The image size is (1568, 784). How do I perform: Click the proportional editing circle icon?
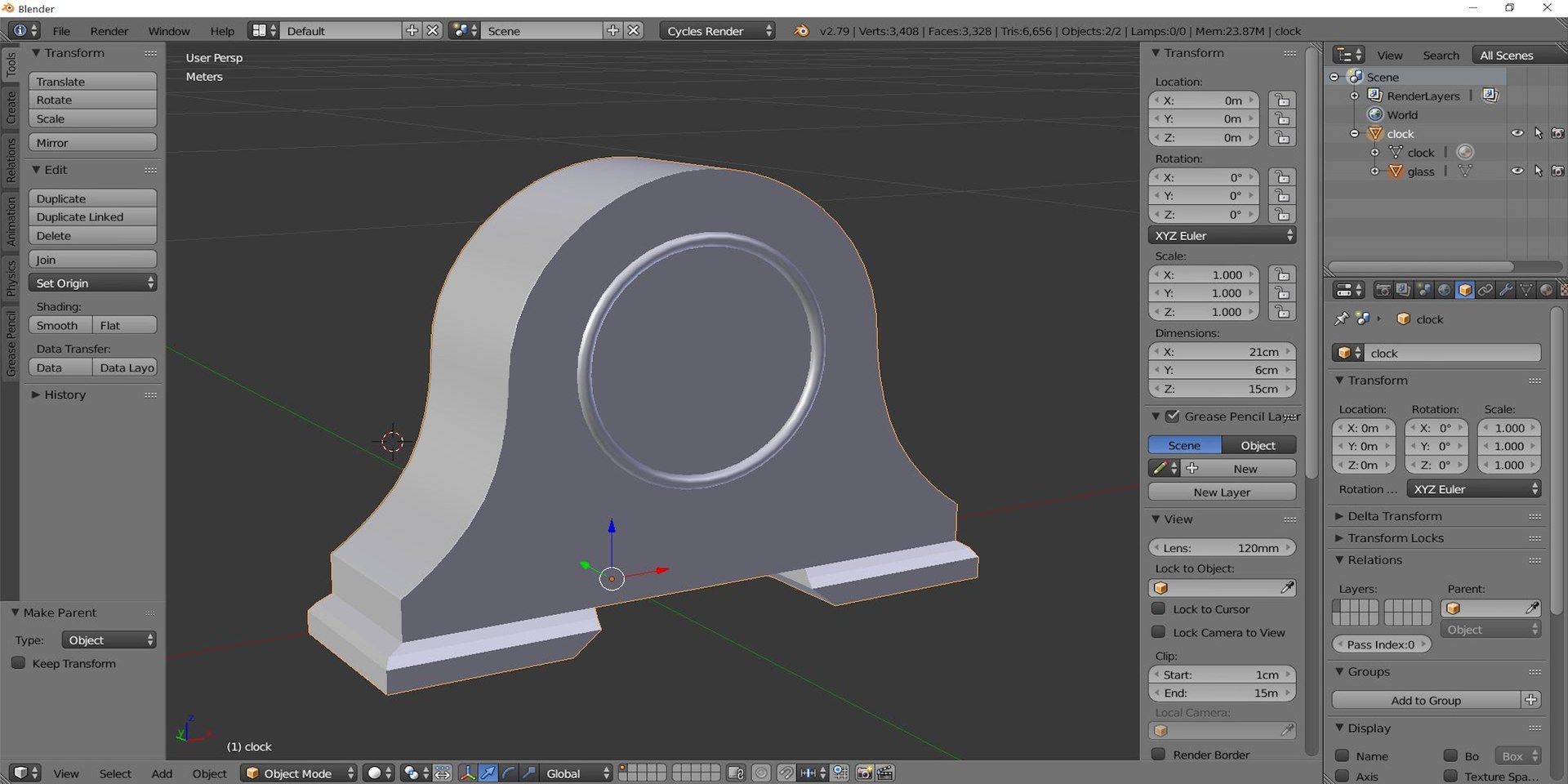pos(761,773)
